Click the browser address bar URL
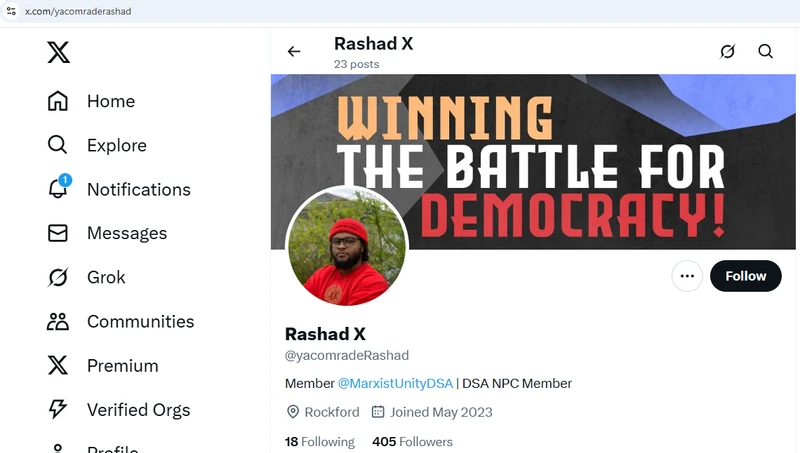800x453 pixels. click(78, 11)
